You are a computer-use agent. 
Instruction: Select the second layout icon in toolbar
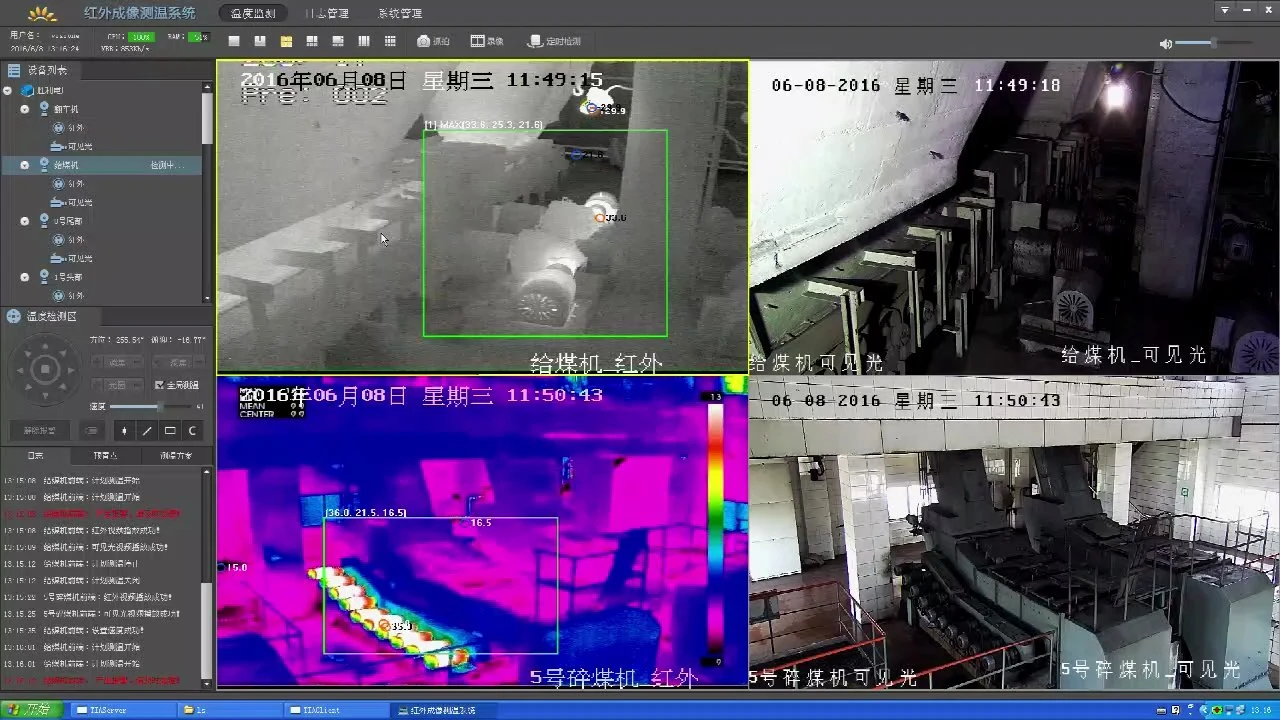click(x=260, y=41)
